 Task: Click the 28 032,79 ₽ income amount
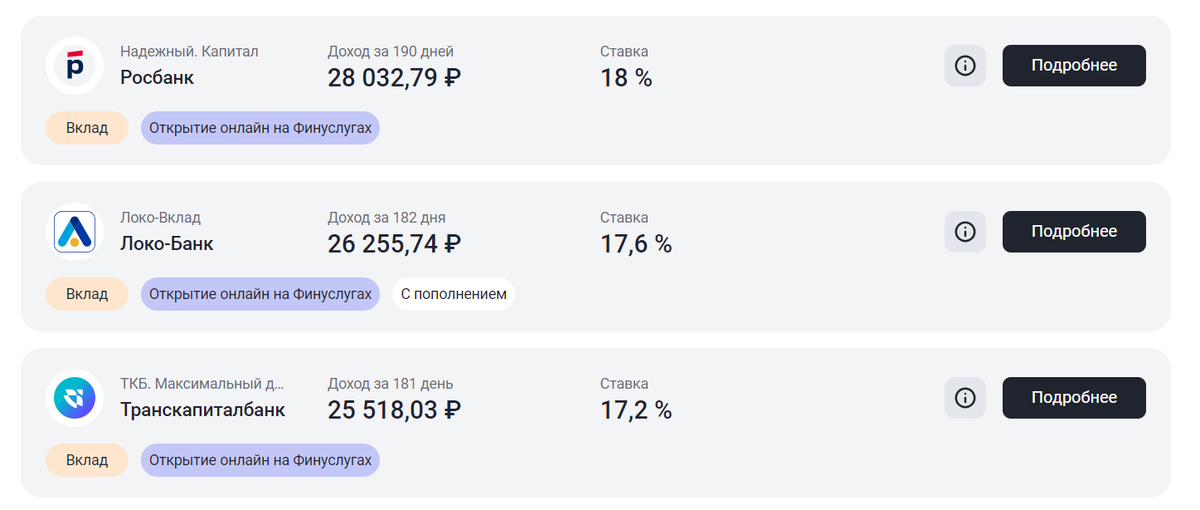click(394, 77)
